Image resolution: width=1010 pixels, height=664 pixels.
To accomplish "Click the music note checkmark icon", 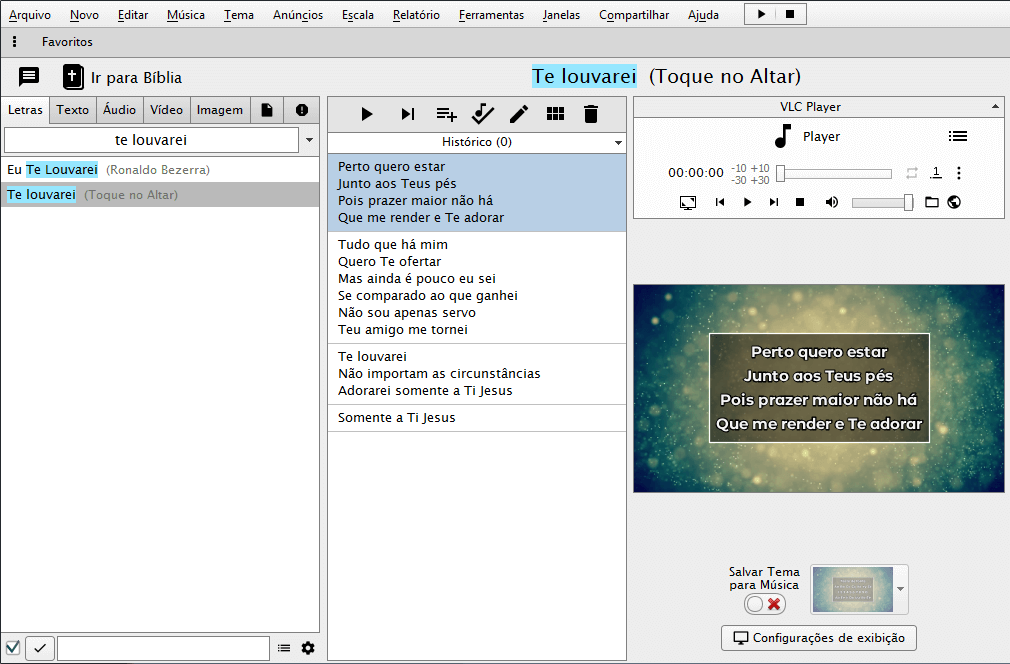I will pyautogui.click(x=483, y=114).
